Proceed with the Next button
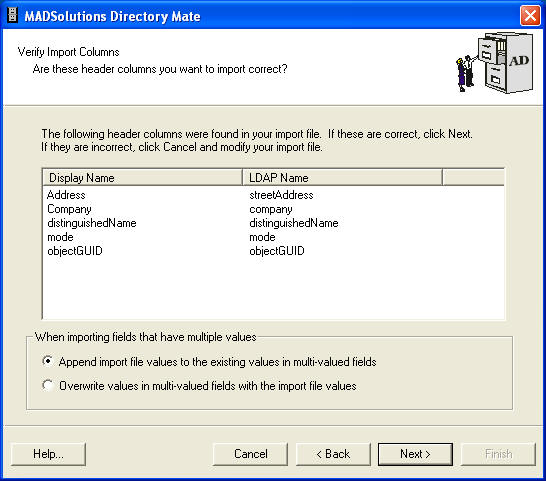 pyautogui.click(x=415, y=454)
